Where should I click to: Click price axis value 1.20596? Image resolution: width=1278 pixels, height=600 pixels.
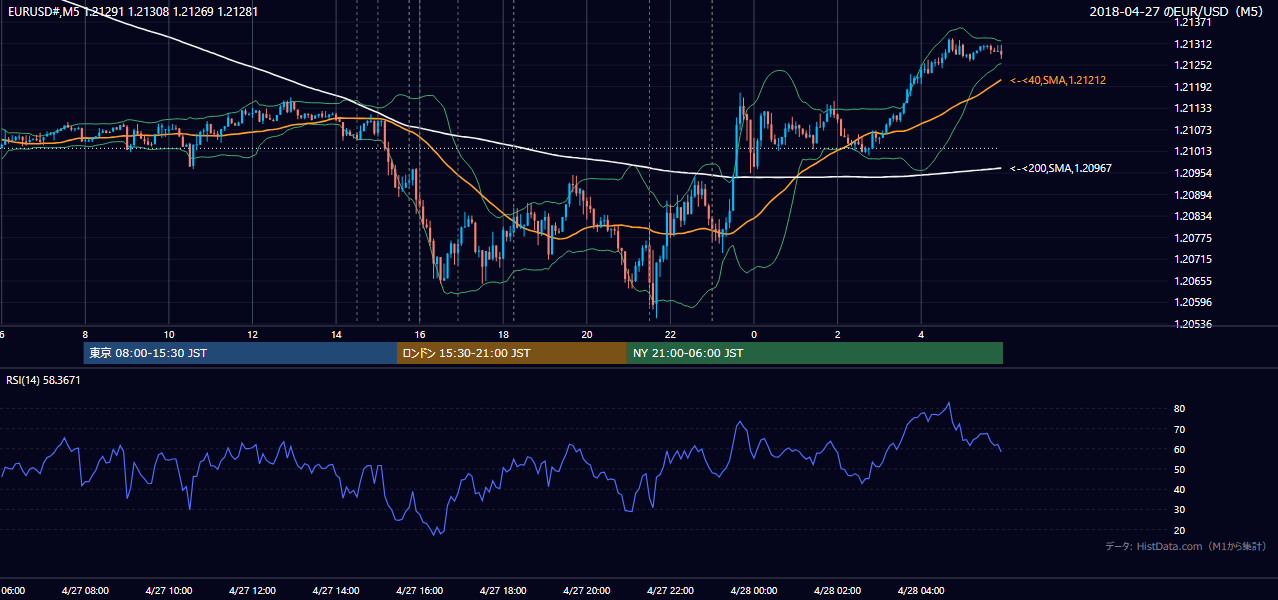pyautogui.click(x=1194, y=302)
